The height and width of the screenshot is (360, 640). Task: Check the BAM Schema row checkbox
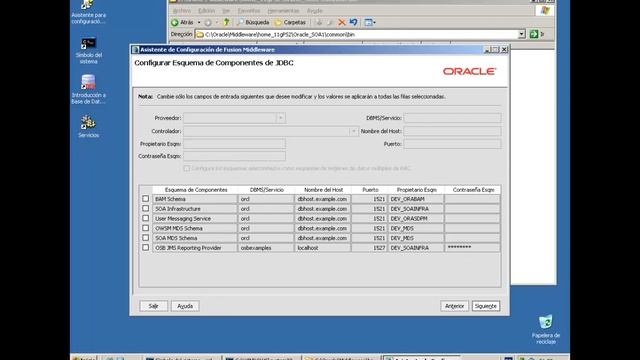(145, 199)
